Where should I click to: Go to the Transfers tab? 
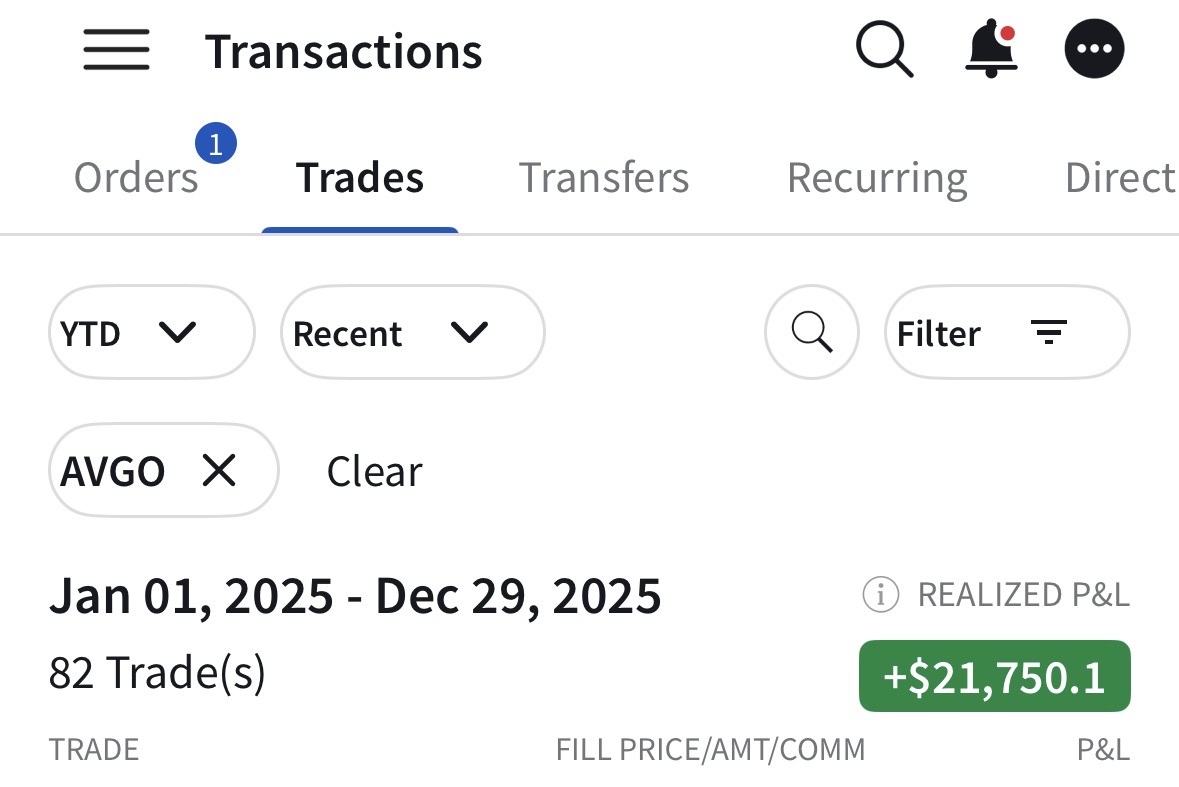tap(604, 178)
